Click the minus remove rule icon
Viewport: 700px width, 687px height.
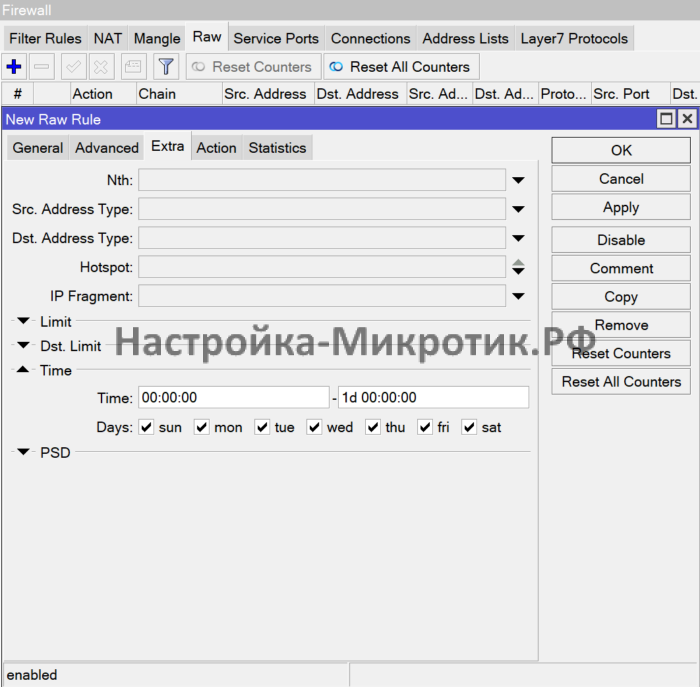tap(42, 67)
